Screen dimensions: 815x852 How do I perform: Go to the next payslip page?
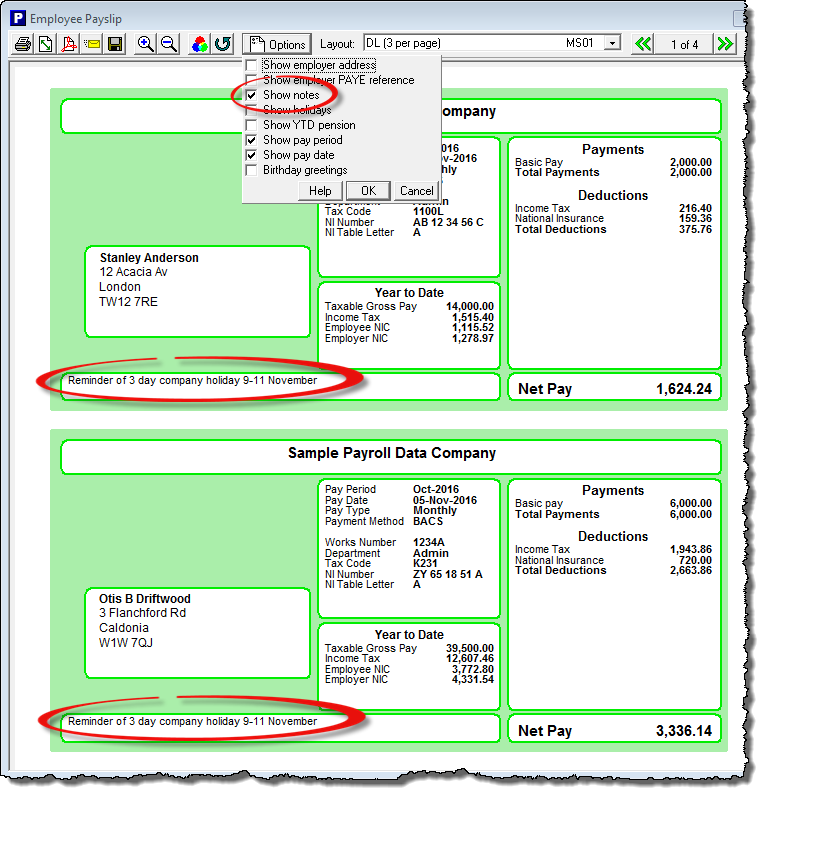725,44
